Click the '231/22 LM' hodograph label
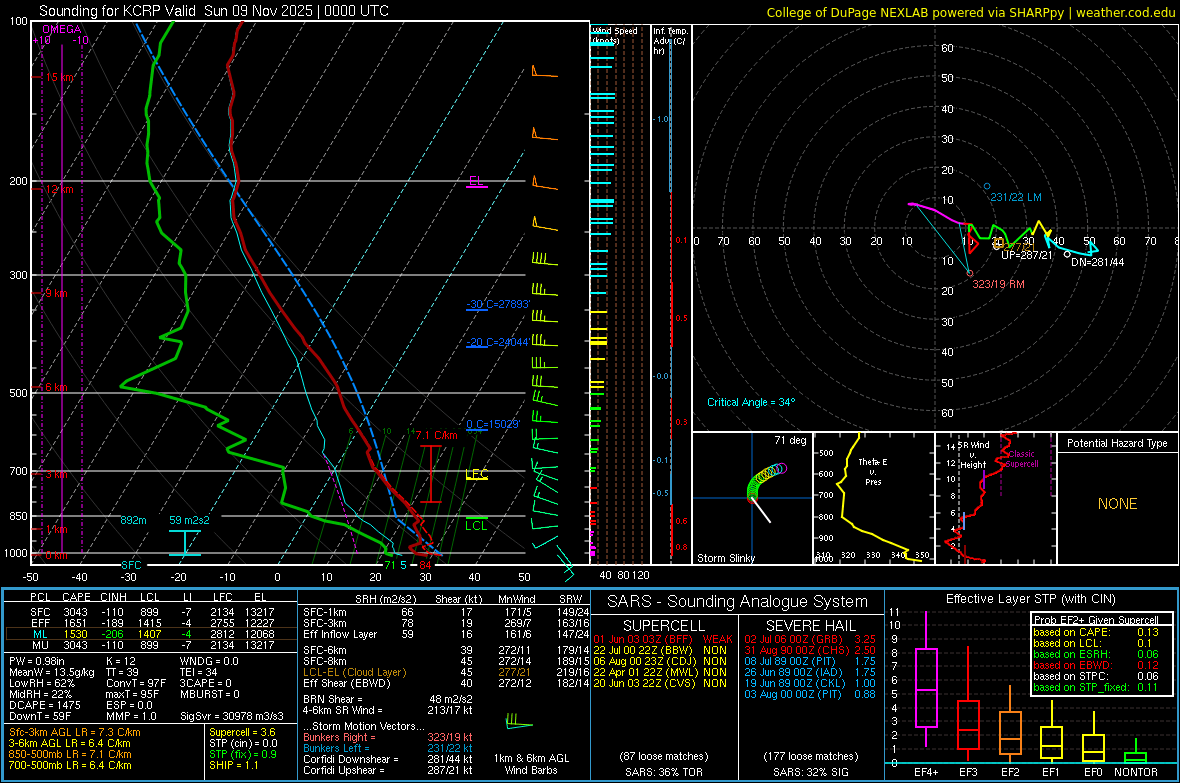1180x783 pixels. click(x=1016, y=197)
